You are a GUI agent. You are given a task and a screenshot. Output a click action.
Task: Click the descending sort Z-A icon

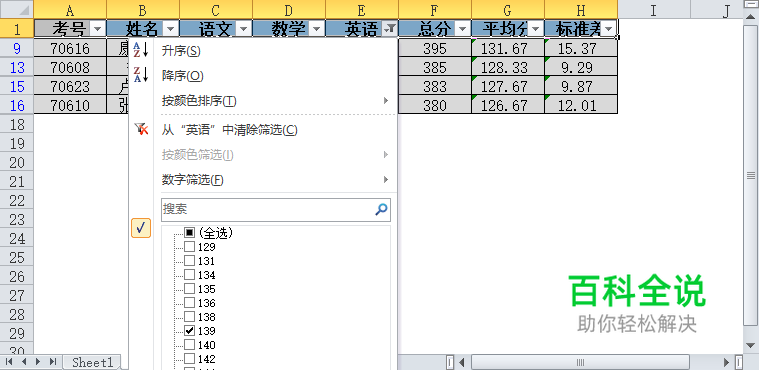pos(140,75)
